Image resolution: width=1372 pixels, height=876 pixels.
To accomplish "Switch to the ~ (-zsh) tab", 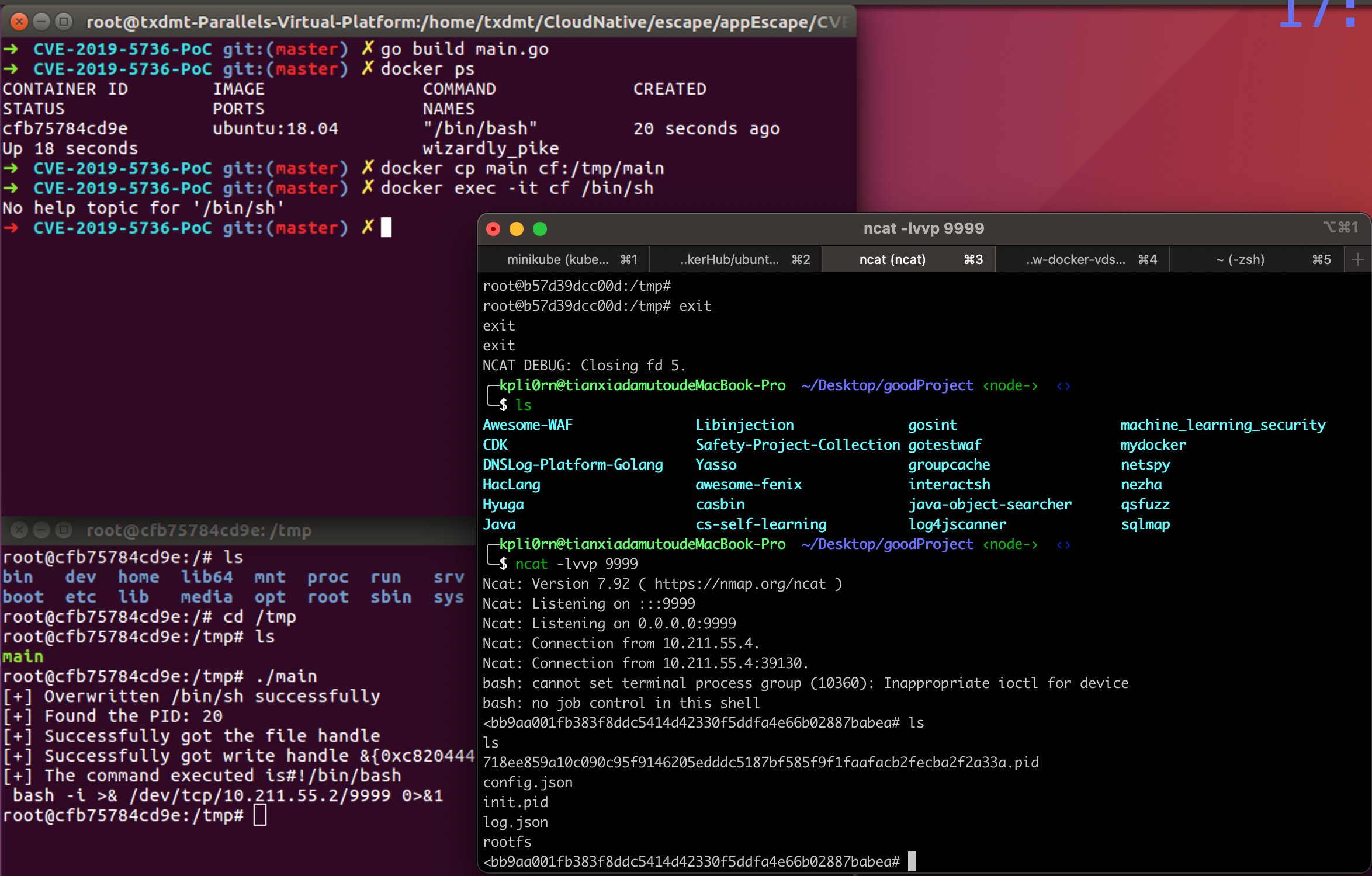I will pos(1240,259).
